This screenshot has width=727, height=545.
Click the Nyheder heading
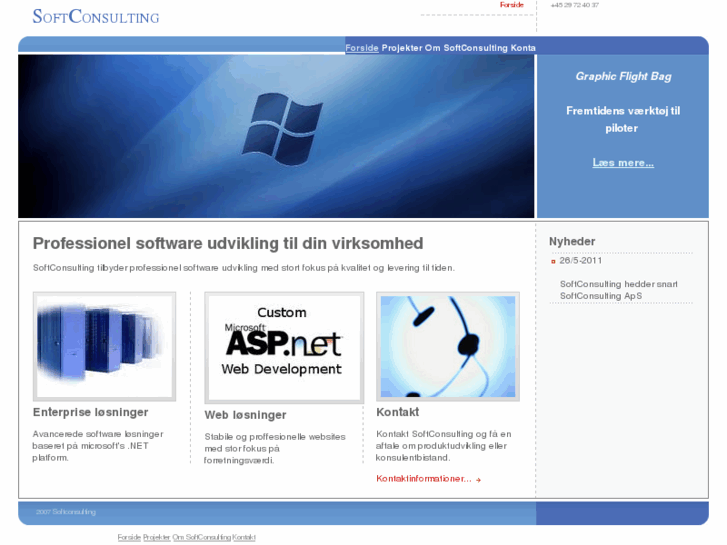[x=572, y=242]
